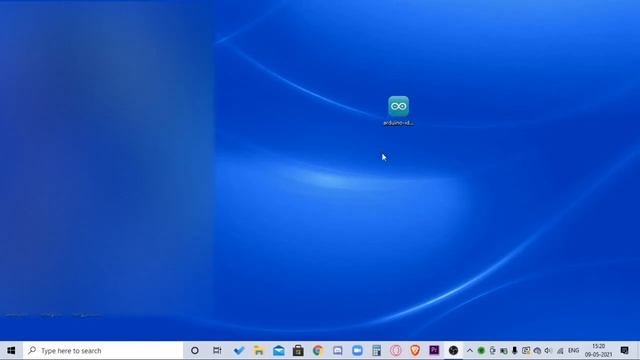Switch to OBS Studio on the taskbar
The width and height of the screenshot is (640, 360).
click(453, 350)
